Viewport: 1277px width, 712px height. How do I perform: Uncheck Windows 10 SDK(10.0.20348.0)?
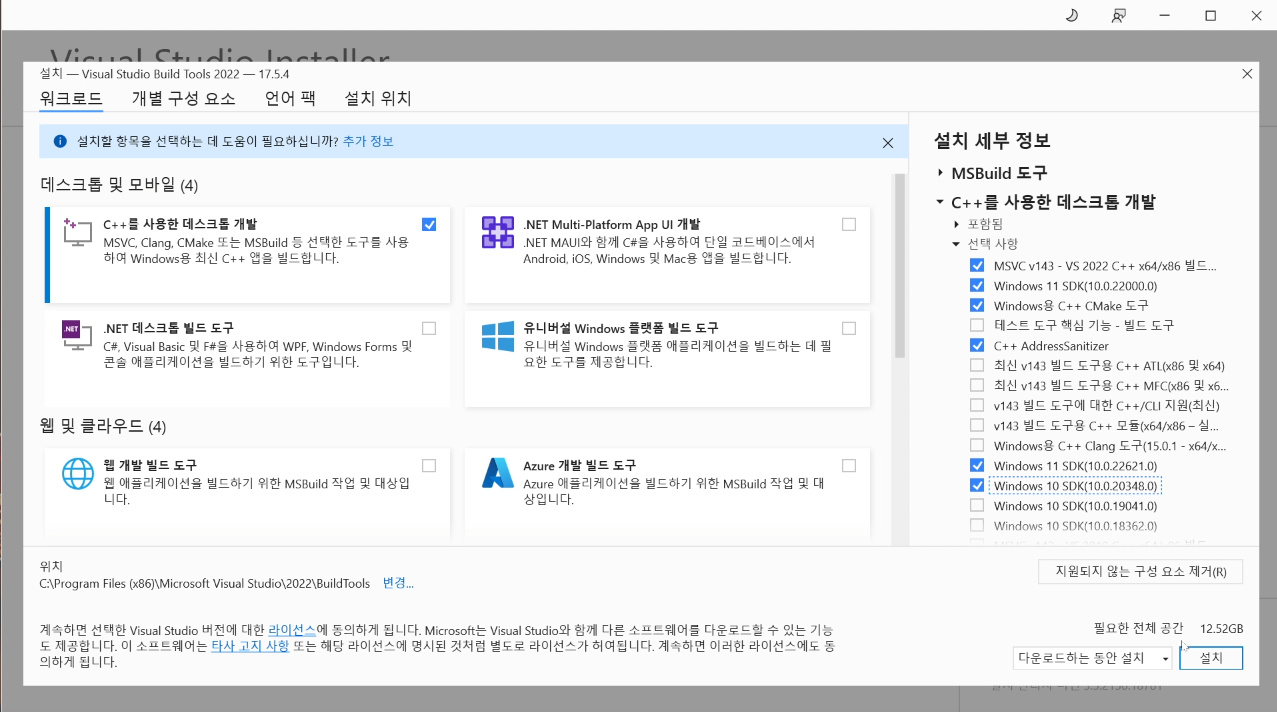click(977, 486)
